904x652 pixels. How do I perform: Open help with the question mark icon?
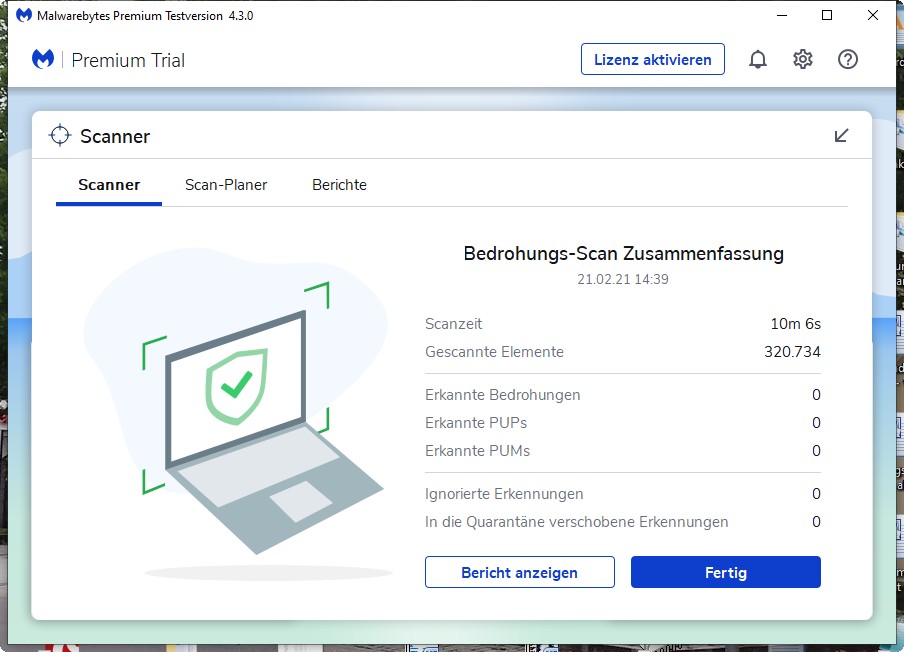[847, 59]
